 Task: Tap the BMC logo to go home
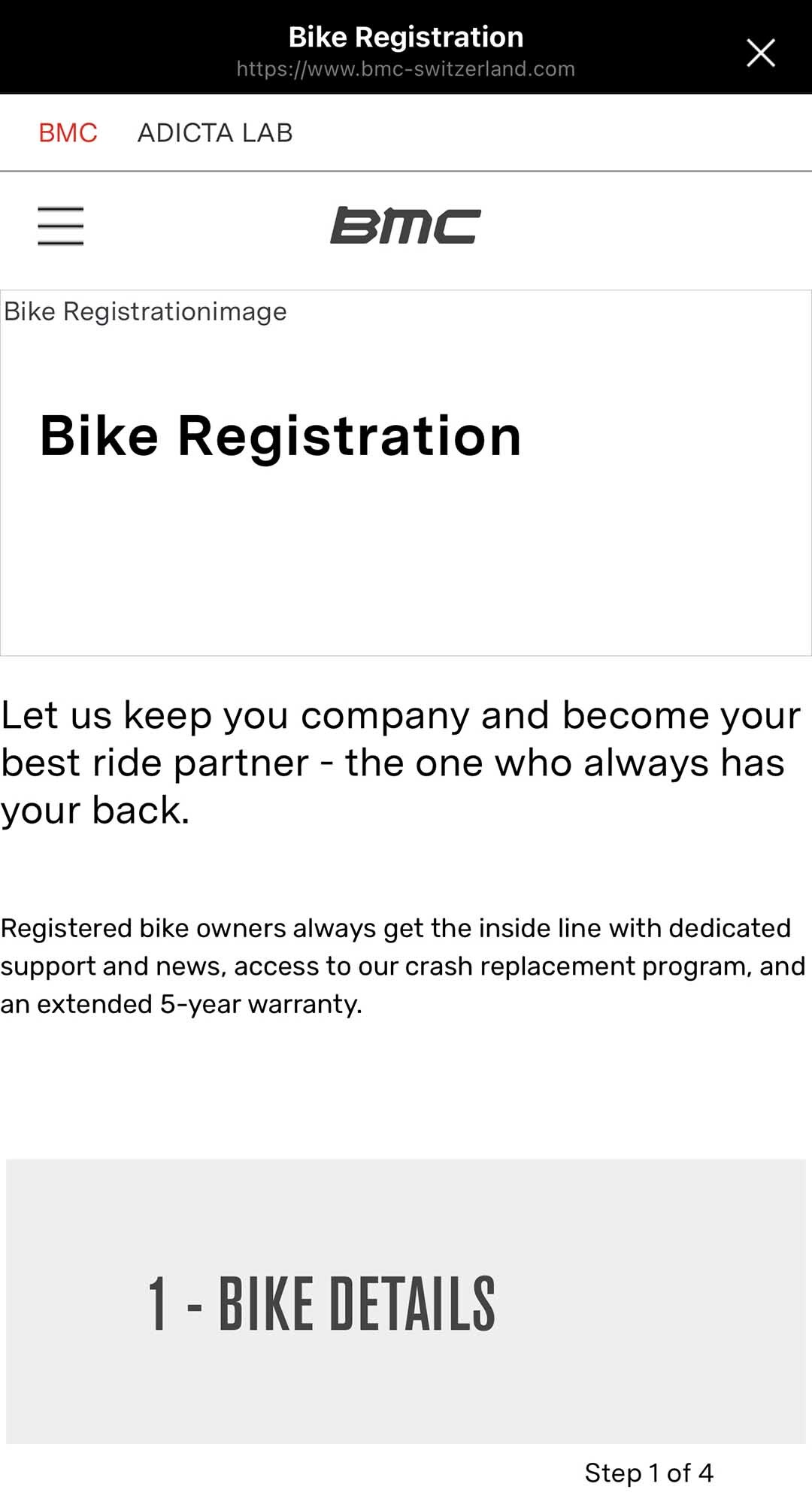[x=405, y=225]
